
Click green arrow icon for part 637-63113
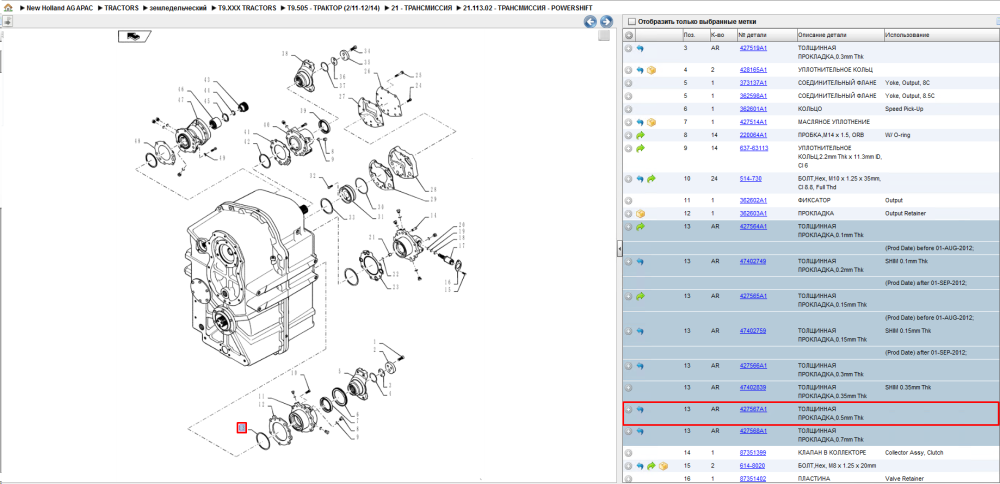pyautogui.click(x=640, y=149)
